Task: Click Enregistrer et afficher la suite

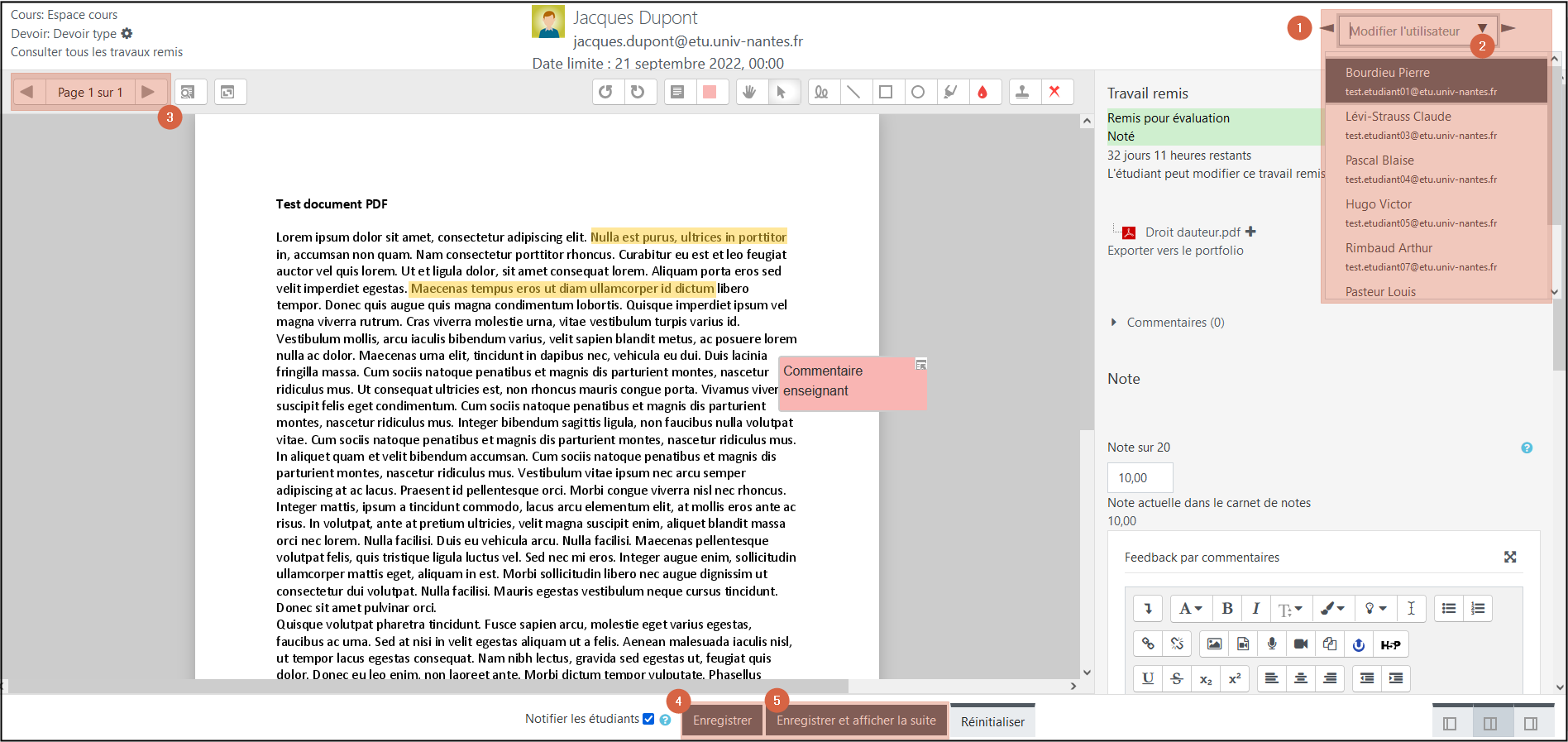Action: pyautogui.click(x=856, y=720)
